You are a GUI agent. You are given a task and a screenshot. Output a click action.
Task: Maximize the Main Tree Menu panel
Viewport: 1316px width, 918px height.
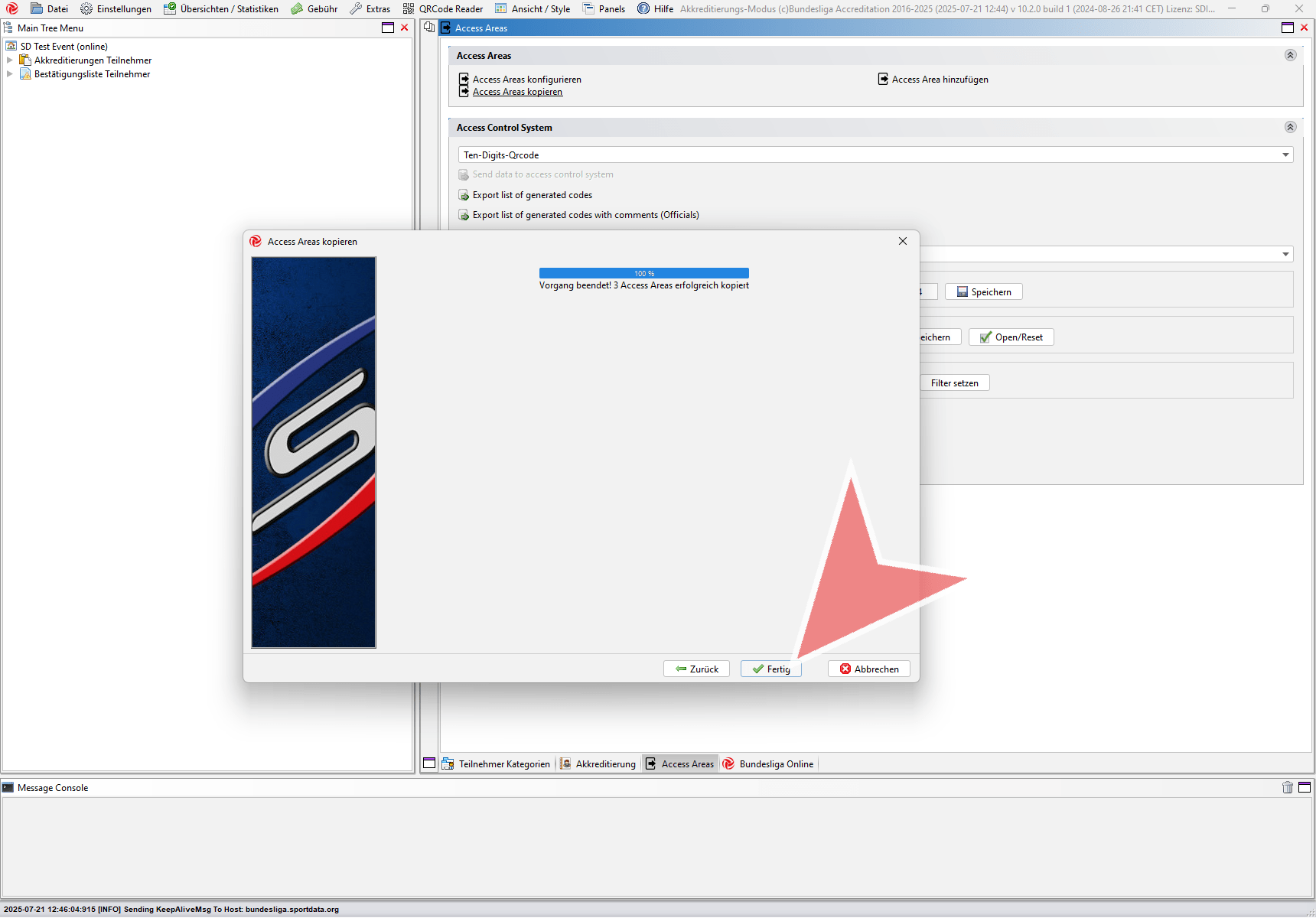(x=388, y=28)
